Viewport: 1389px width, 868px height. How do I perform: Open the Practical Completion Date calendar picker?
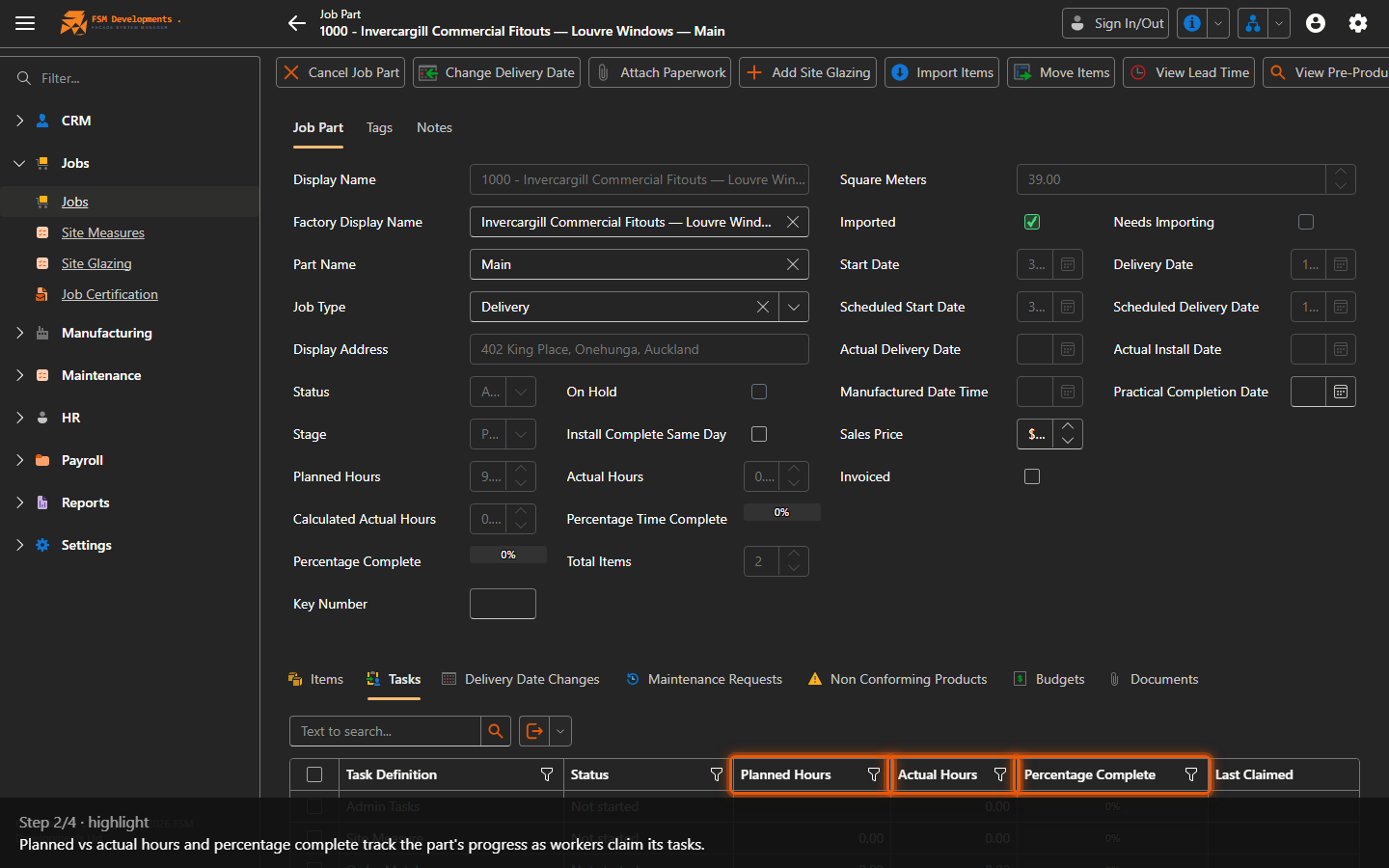click(1341, 392)
